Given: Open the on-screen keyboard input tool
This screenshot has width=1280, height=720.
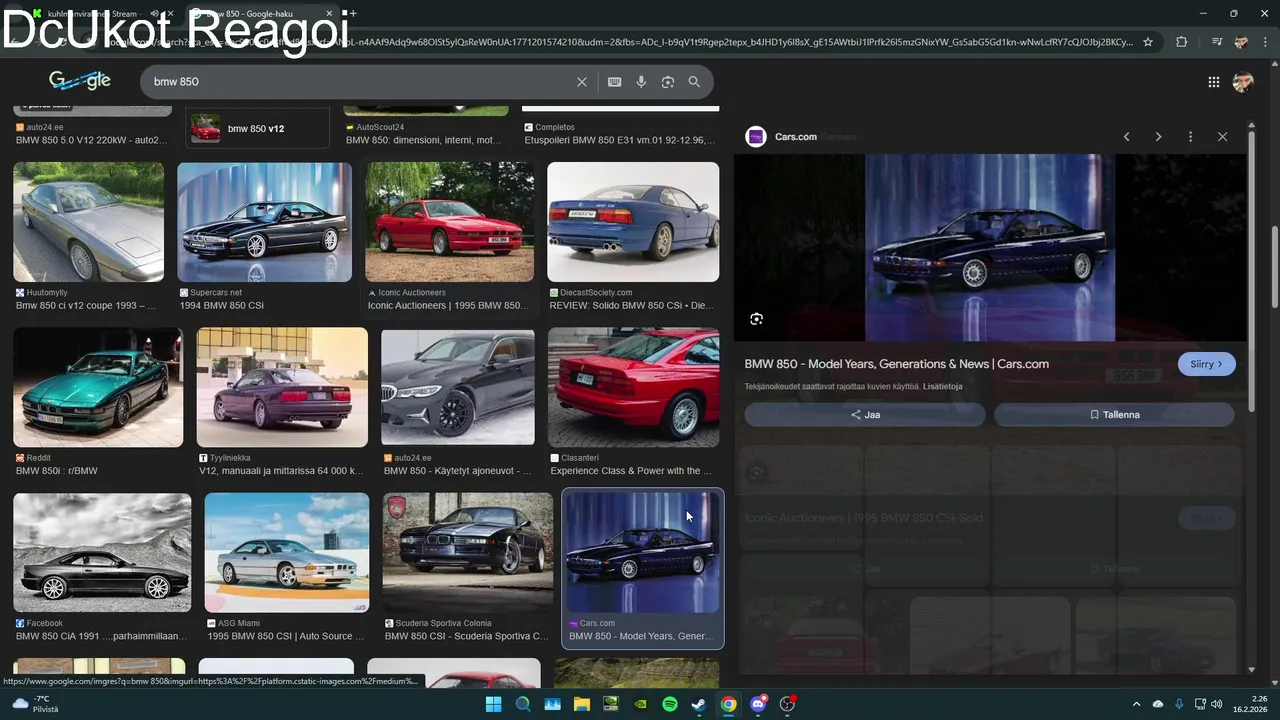Looking at the screenshot, I should [x=614, y=82].
